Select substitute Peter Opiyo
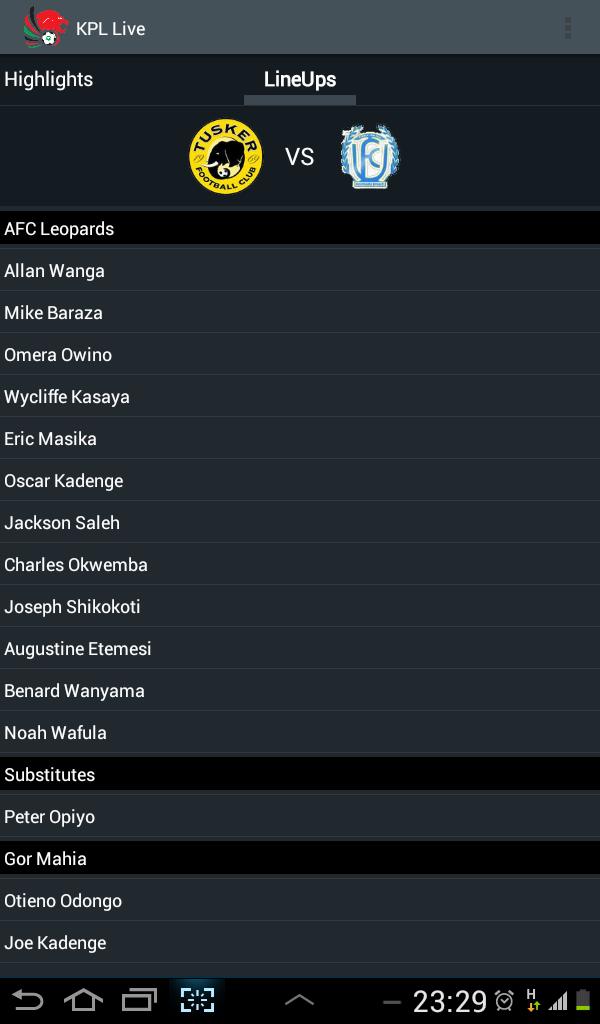The width and height of the screenshot is (600, 1024). [300, 816]
